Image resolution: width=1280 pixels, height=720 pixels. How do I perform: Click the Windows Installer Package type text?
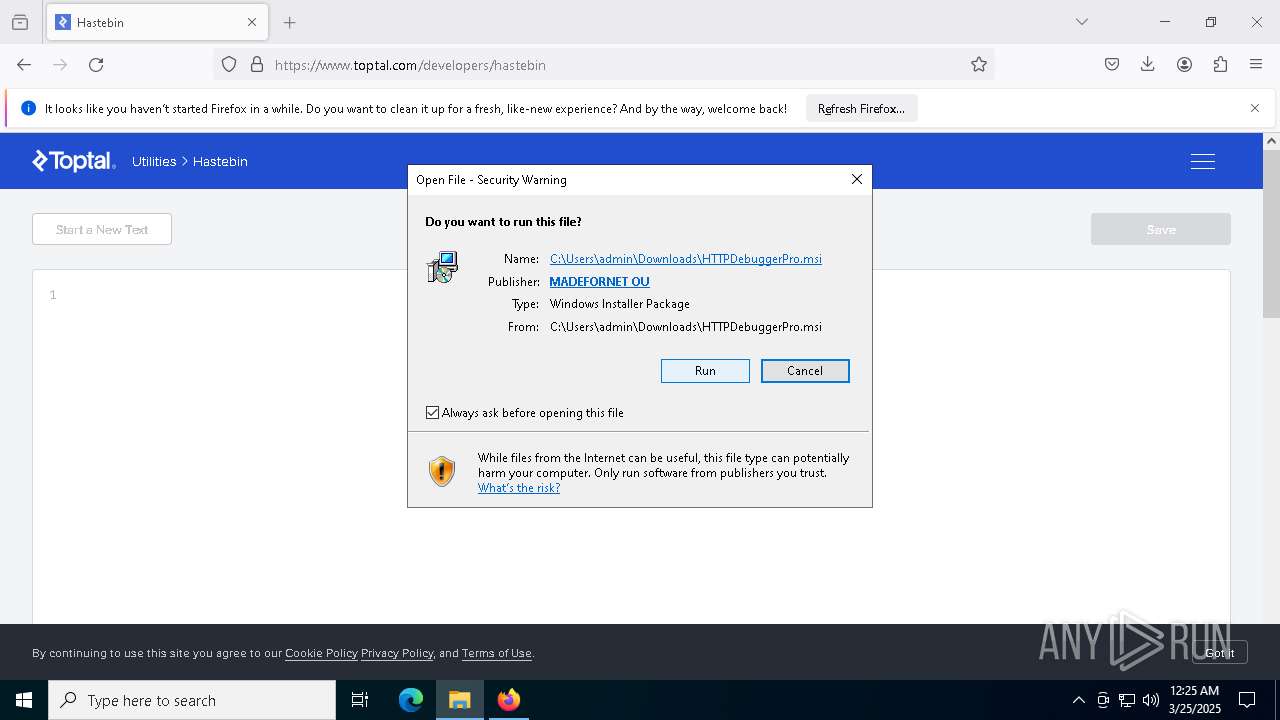[x=620, y=304]
